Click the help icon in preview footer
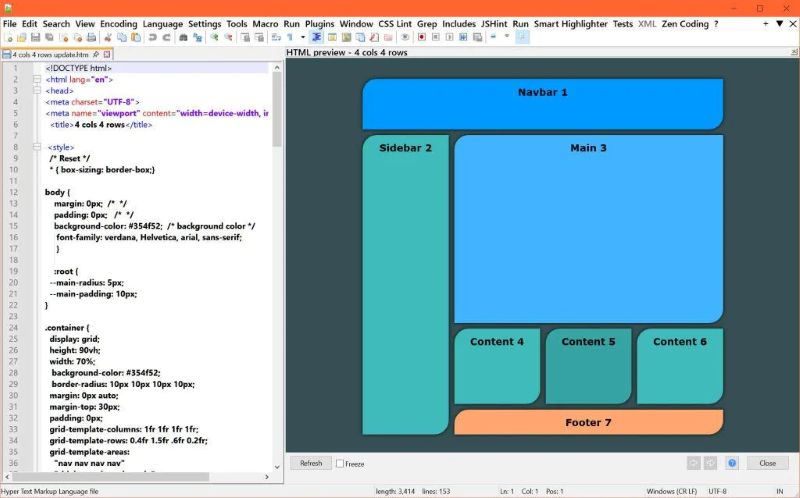The width and height of the screenshot is (800, 498). [732, 463]
